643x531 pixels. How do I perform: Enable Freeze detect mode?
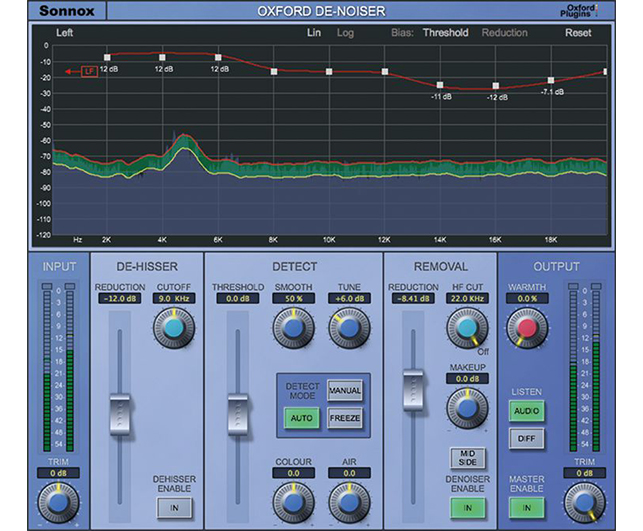point(345,418)
